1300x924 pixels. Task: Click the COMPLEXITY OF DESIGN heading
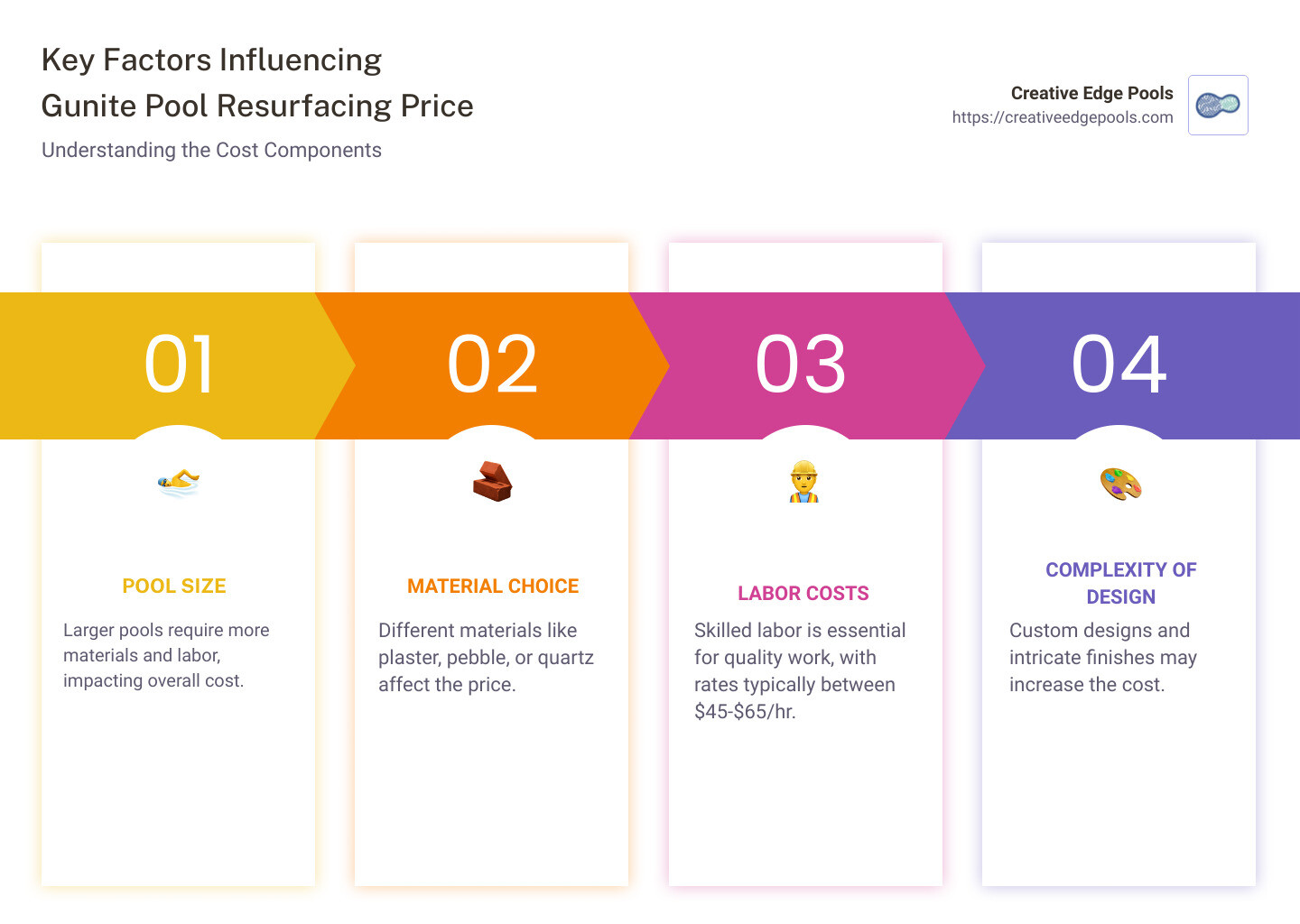(x=1120, y=583)
